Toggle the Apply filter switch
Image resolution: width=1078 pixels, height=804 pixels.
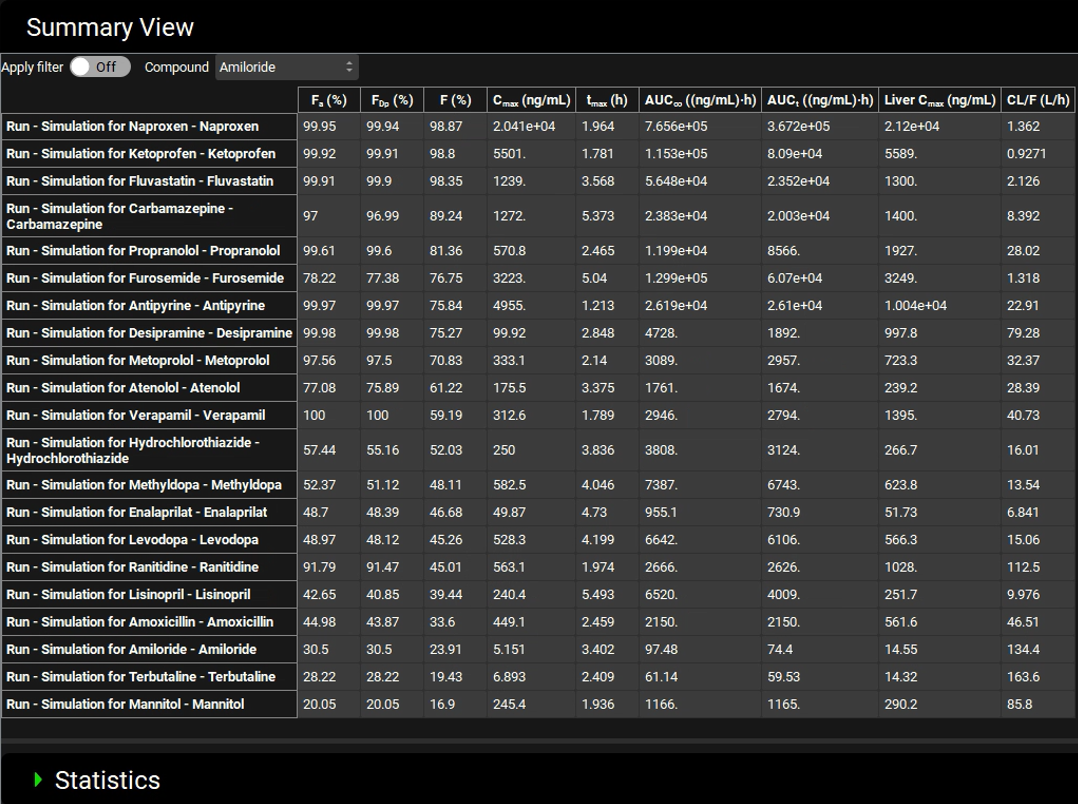click(100, 67)
